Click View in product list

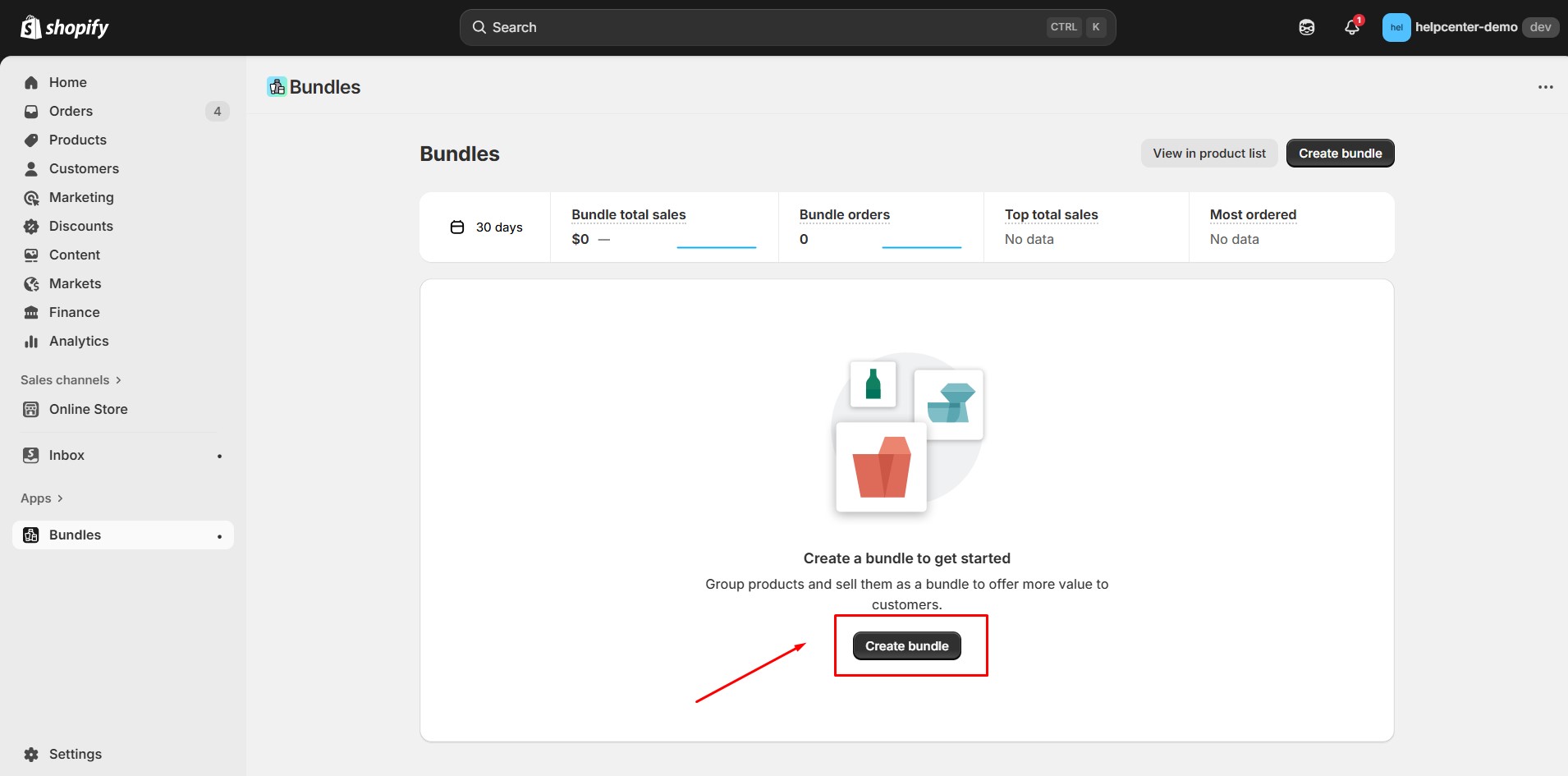click(1208, 153)
